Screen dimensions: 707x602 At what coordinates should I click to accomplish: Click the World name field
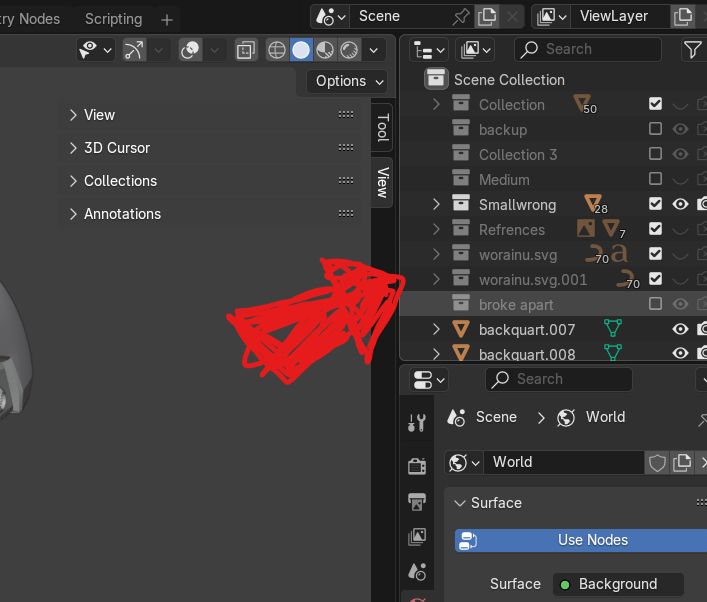point(564,463)
